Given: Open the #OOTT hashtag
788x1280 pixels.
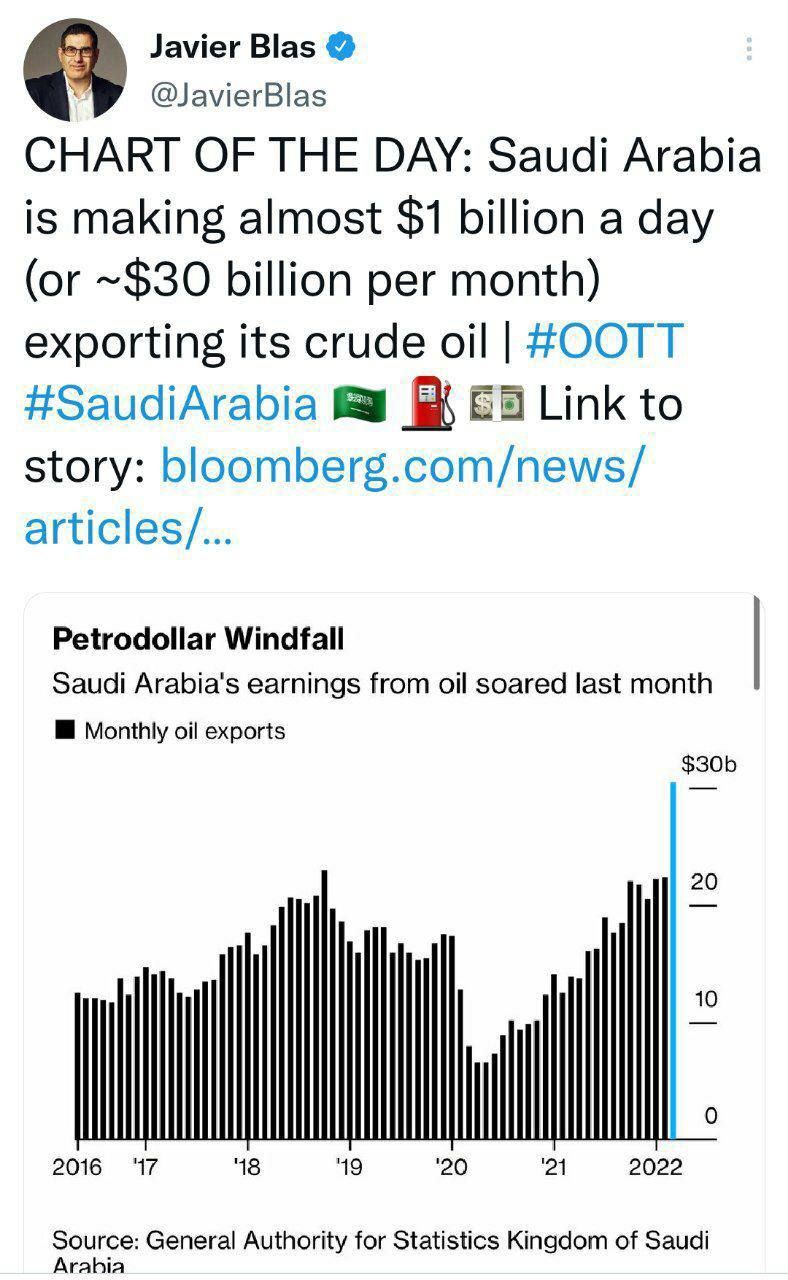Looking at the screenshot, I should 604,342.
